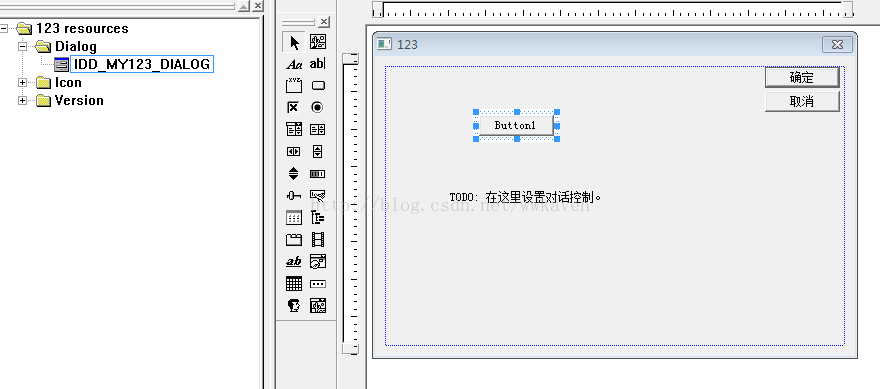Click the horizontal ruler's right end marker
Screen dimensions: 880x389
[847, 9]
